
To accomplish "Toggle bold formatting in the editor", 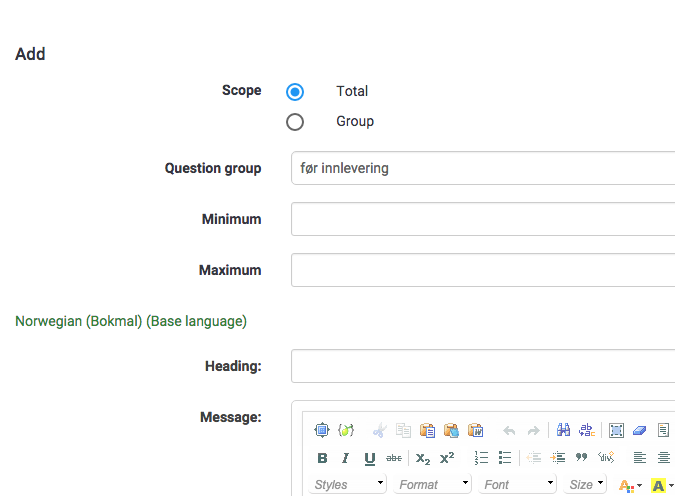I will click(322, 458).
